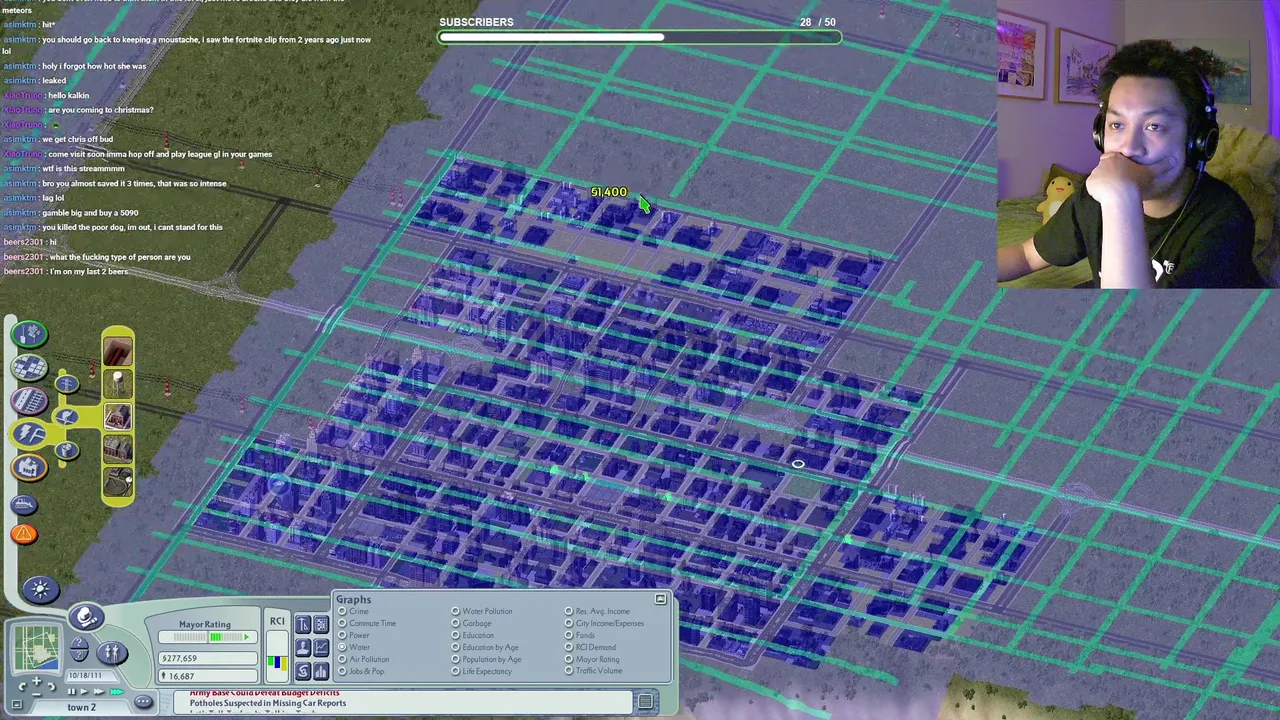Image resolution: width=1280 pixels, height=720 pixels.
Task: Click the RCI demand bar indicator
Action: pyautogui.click(x=277, y=656)
